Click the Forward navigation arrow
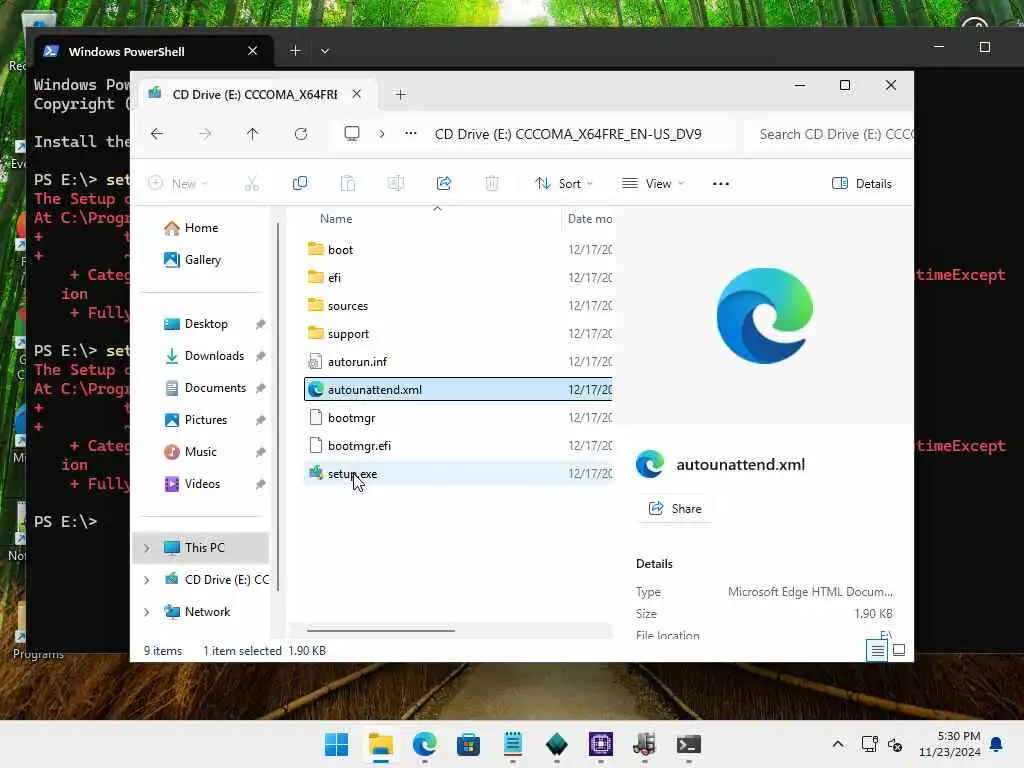This screenshot has height=768, width=1024. 205,134
